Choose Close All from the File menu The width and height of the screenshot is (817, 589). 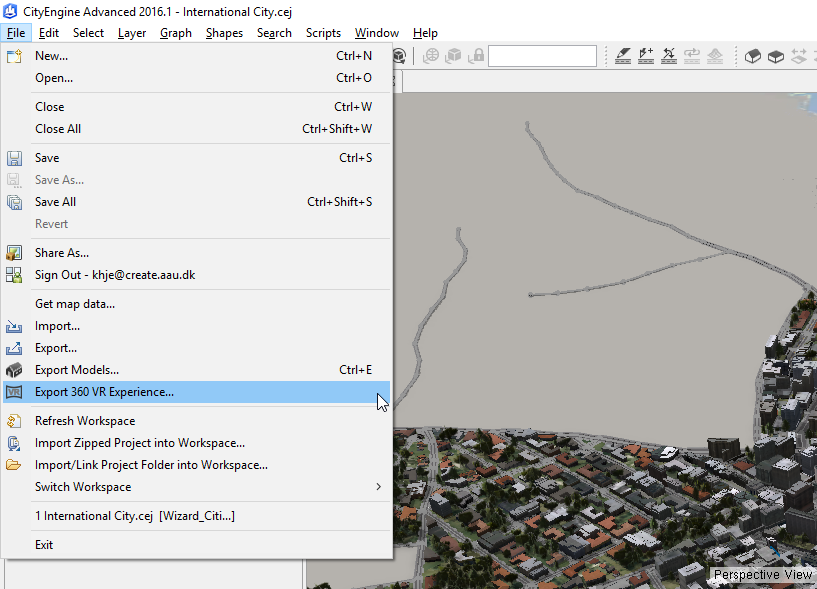click(x=196, y=129)
